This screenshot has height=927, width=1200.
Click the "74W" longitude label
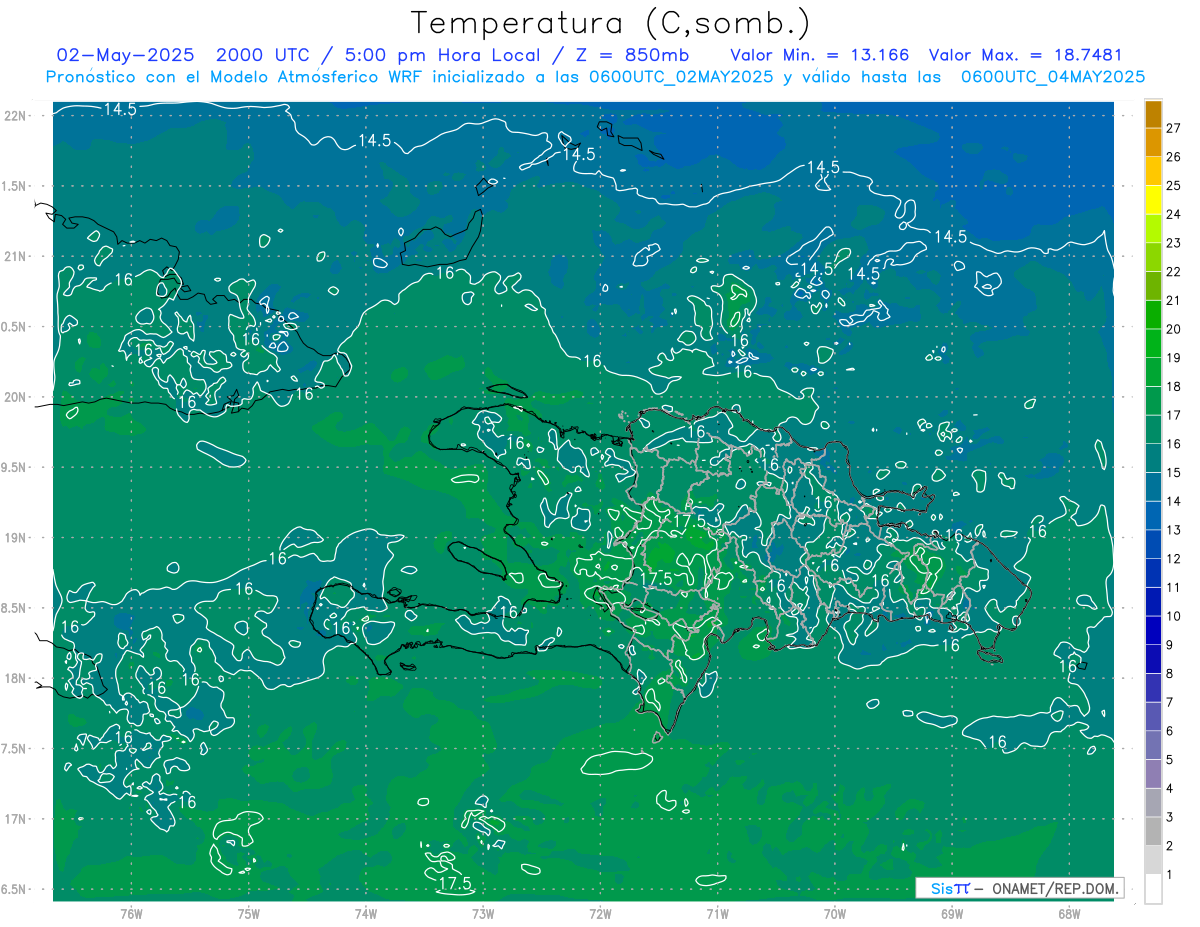point(366,914)
